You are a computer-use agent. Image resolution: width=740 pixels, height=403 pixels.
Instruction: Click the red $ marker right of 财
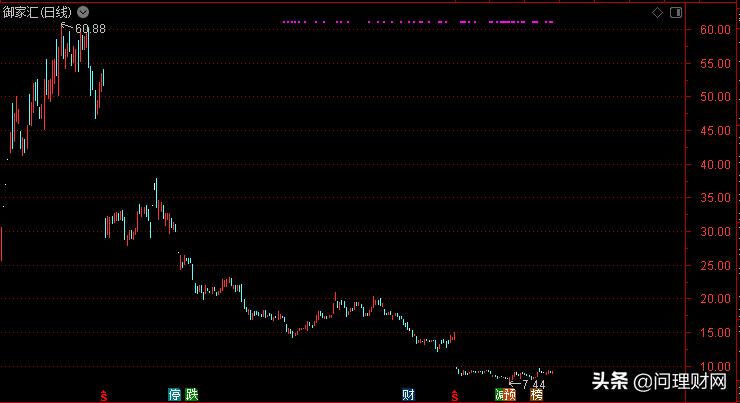[455, 395]
